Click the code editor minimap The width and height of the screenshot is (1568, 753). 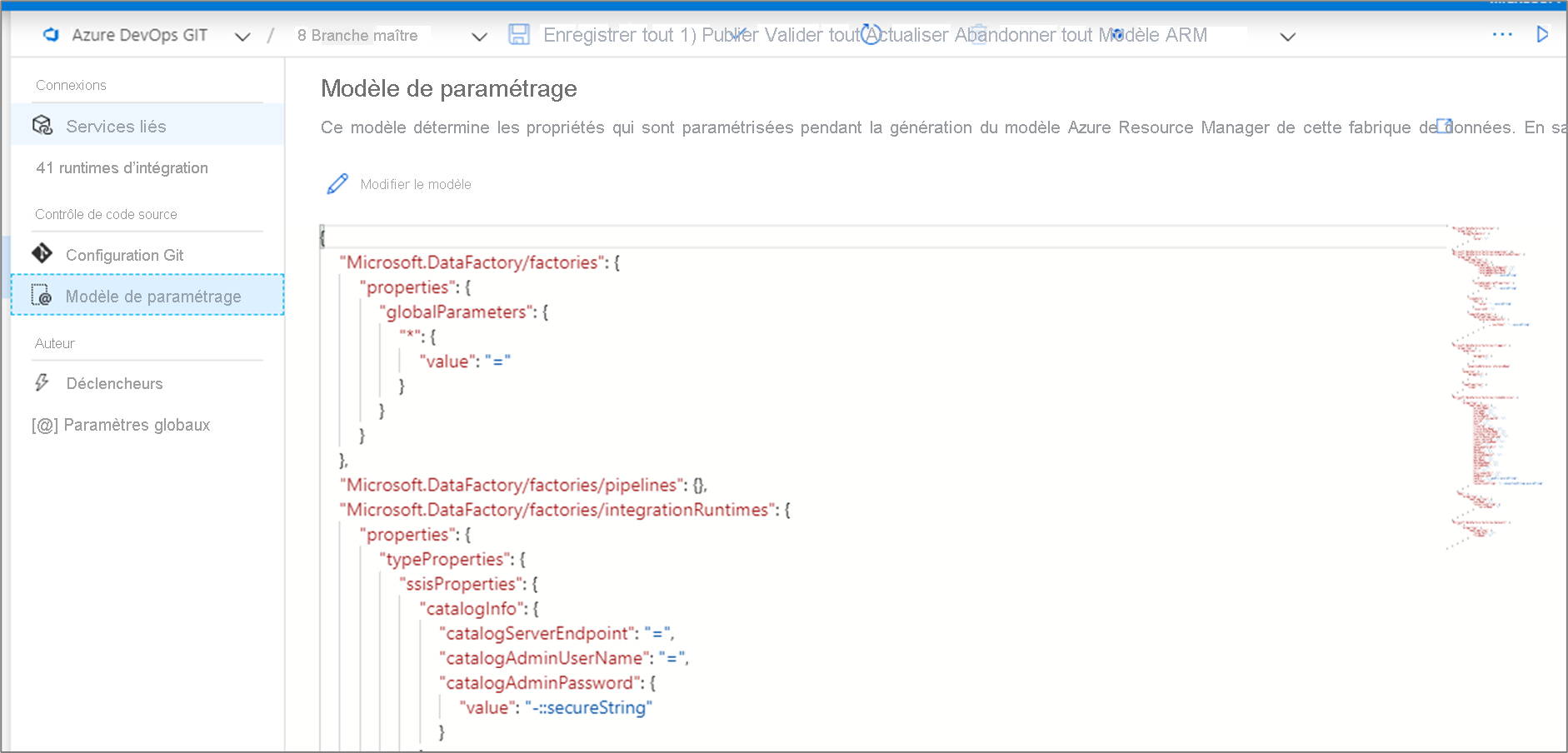[1496, 387]
